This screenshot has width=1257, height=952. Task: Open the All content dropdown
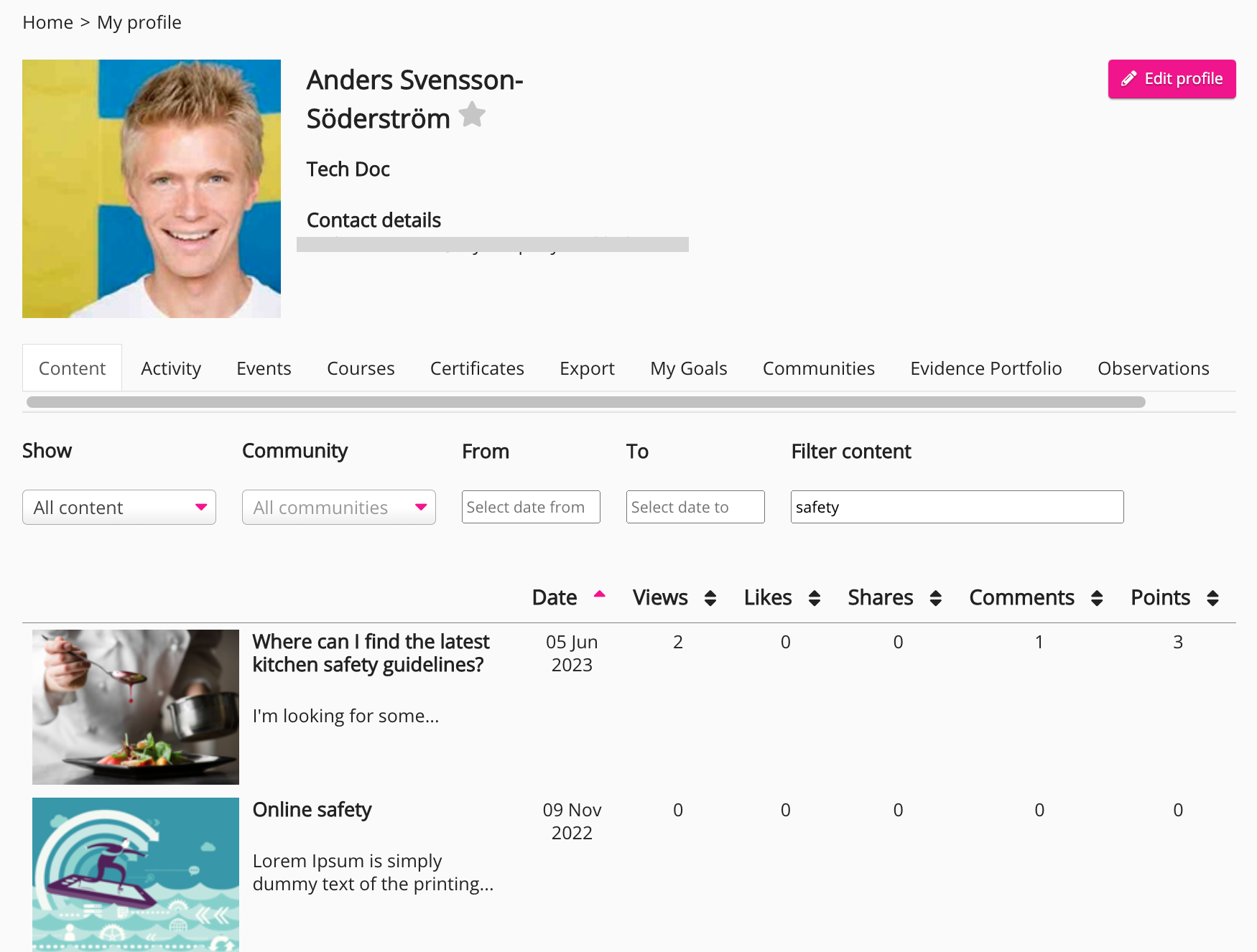(119, 508)
